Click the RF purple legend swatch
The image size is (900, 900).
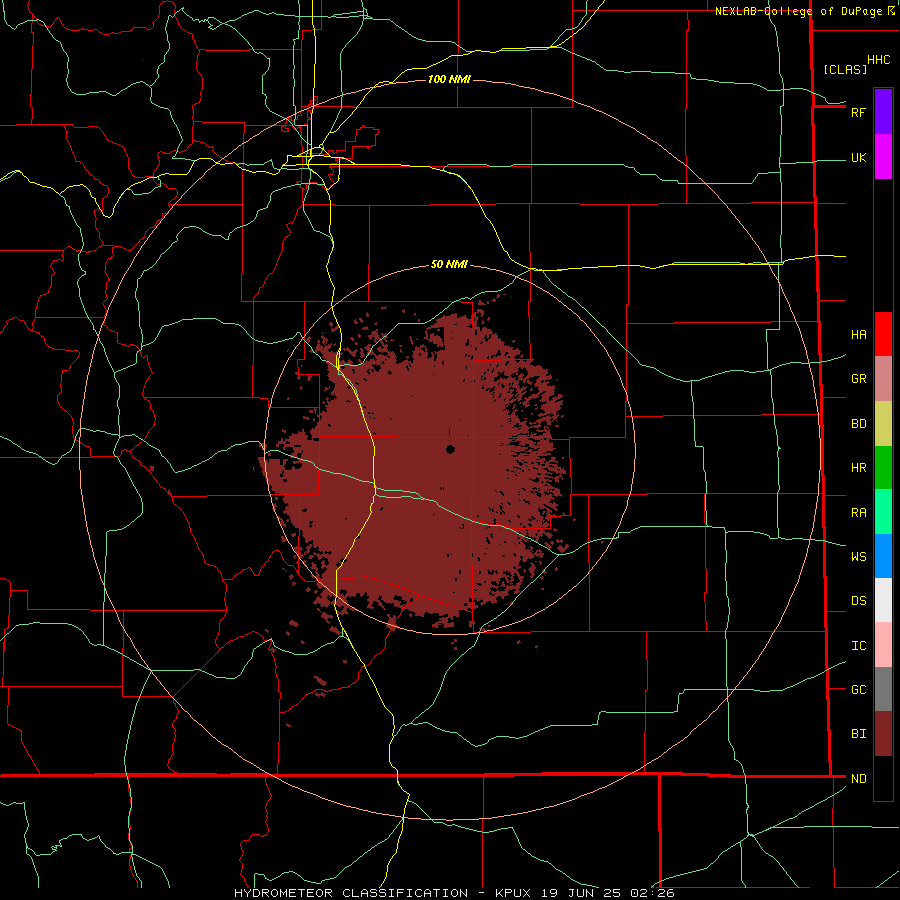[883, 111]
